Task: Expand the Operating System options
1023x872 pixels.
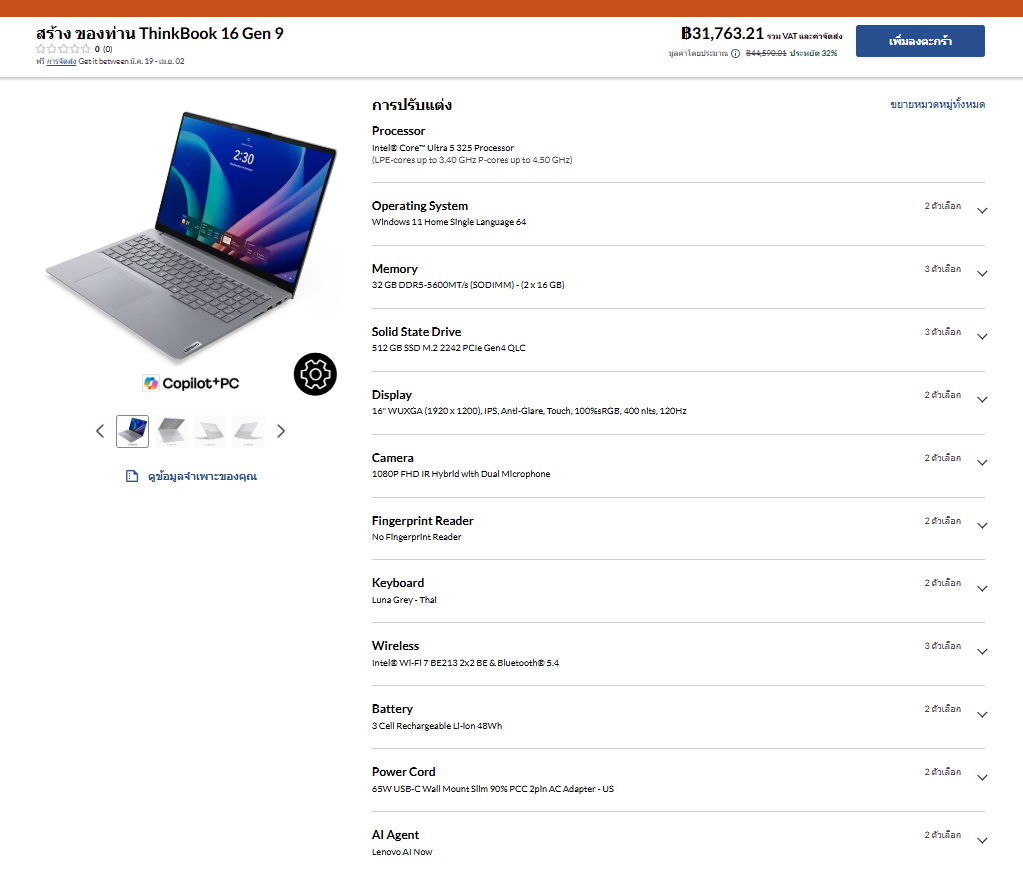Action: pos(982,211)
